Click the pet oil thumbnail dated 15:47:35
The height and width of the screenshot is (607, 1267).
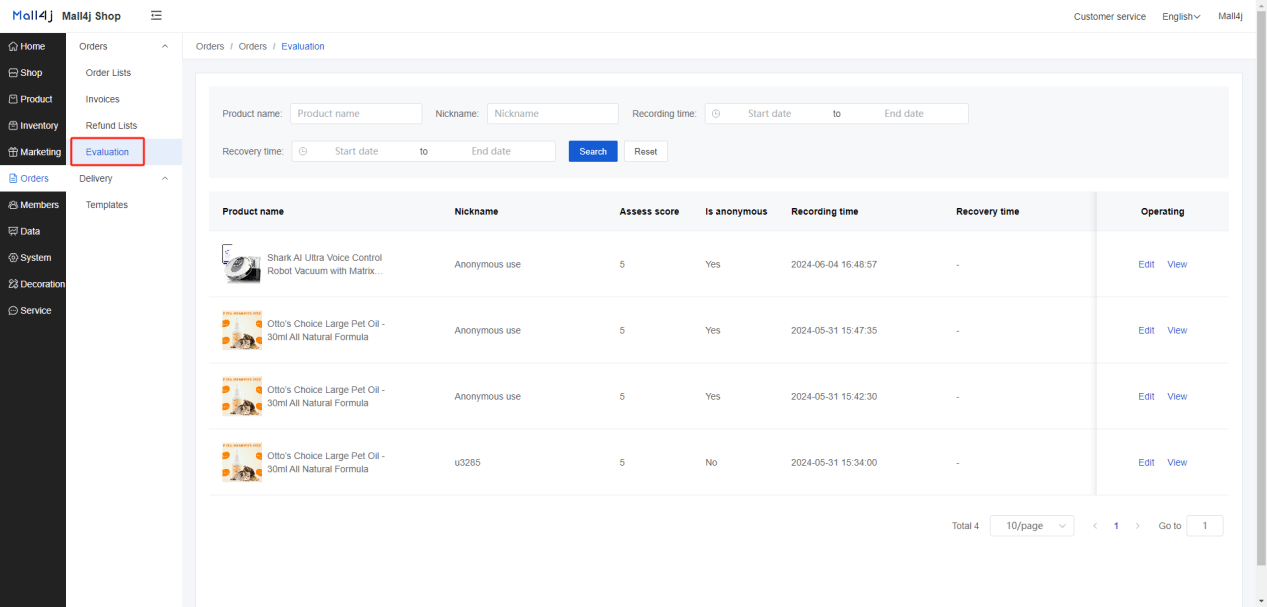pos(242,330)
